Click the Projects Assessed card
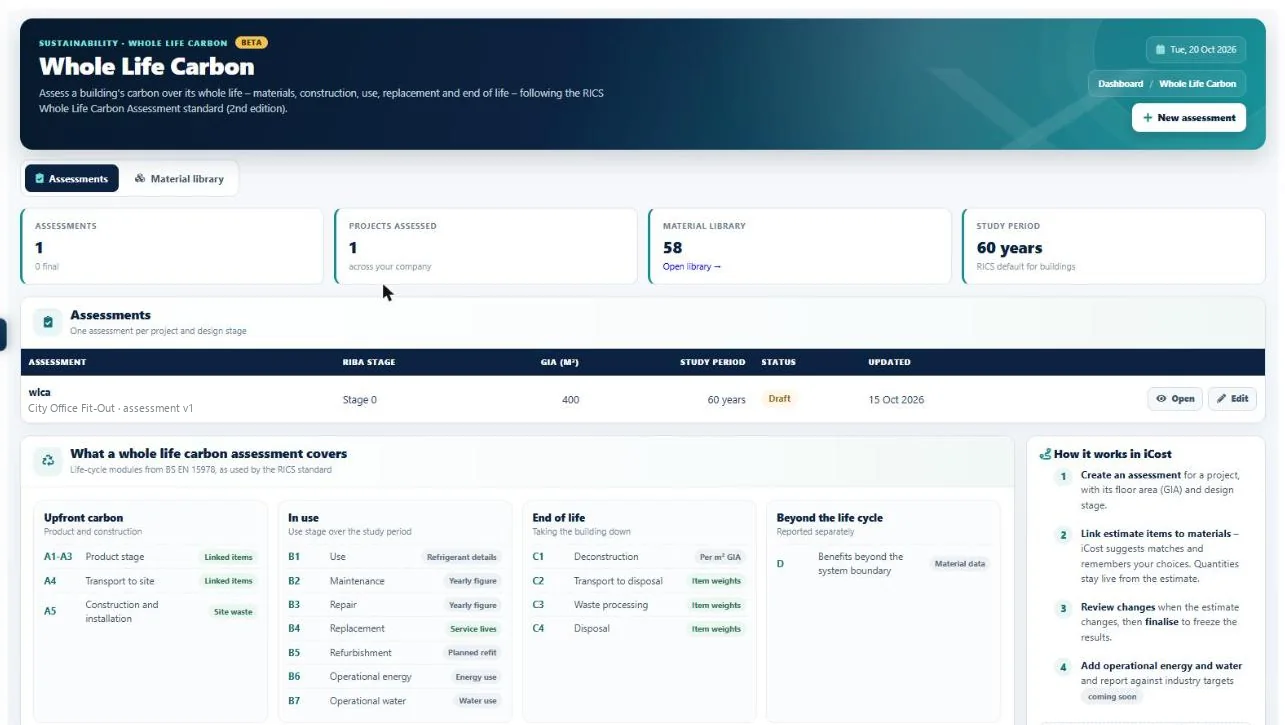Viewport: 1285px width, 725px height. 485,246
